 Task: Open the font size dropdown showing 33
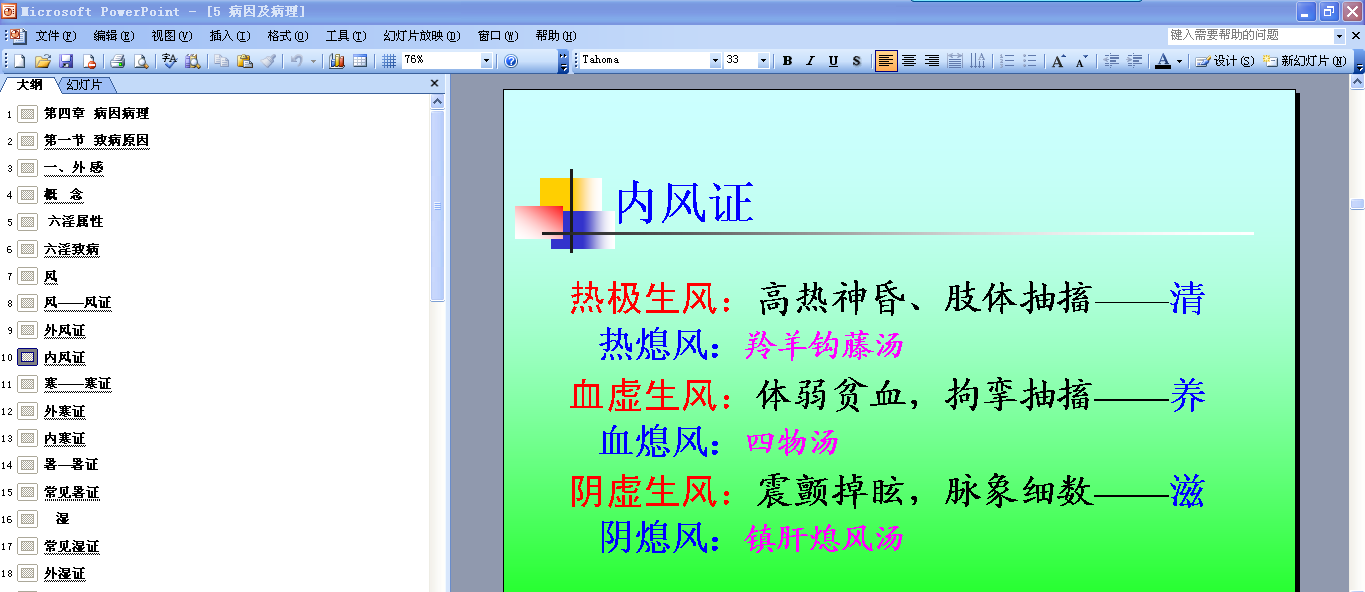tap(764, 61)
